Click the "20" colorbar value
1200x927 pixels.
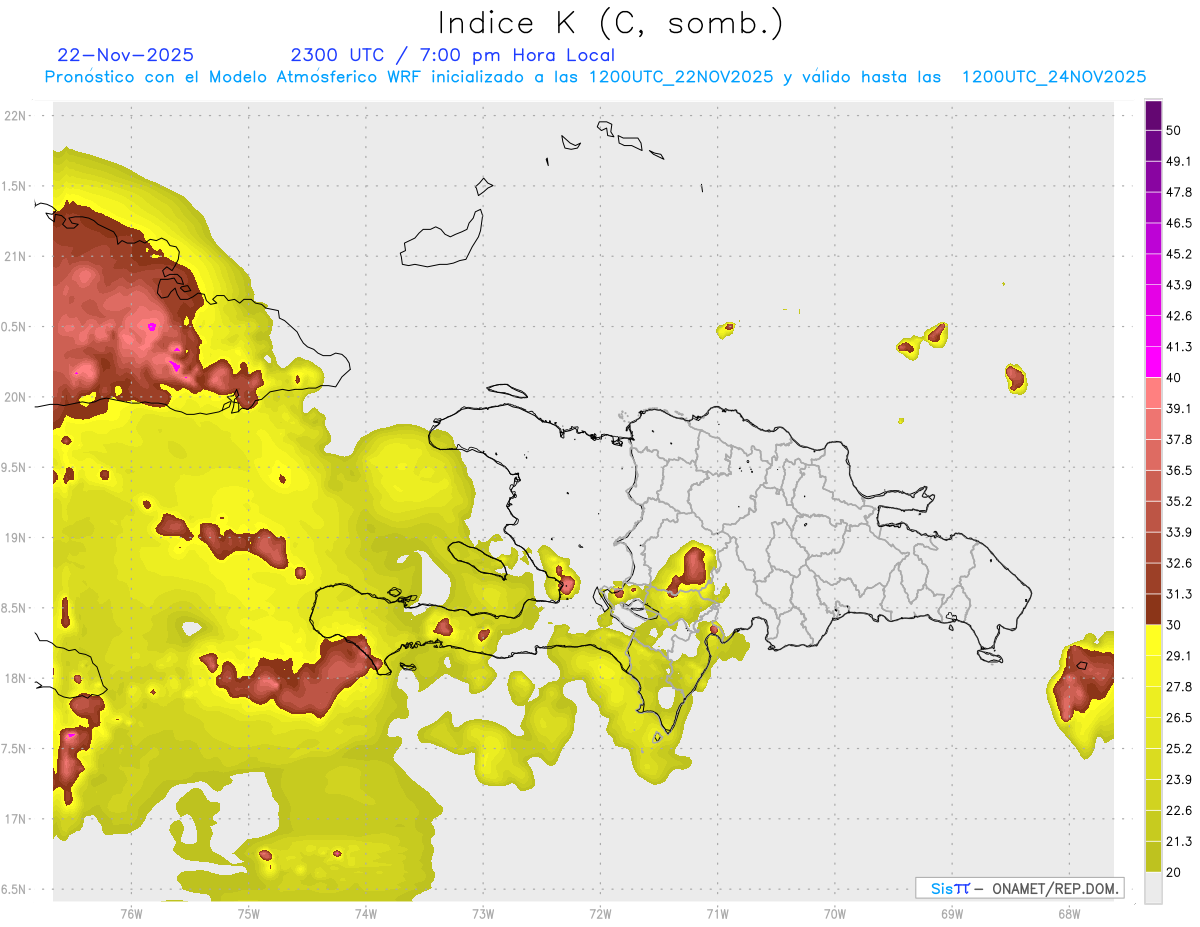tap(1174, 873)
